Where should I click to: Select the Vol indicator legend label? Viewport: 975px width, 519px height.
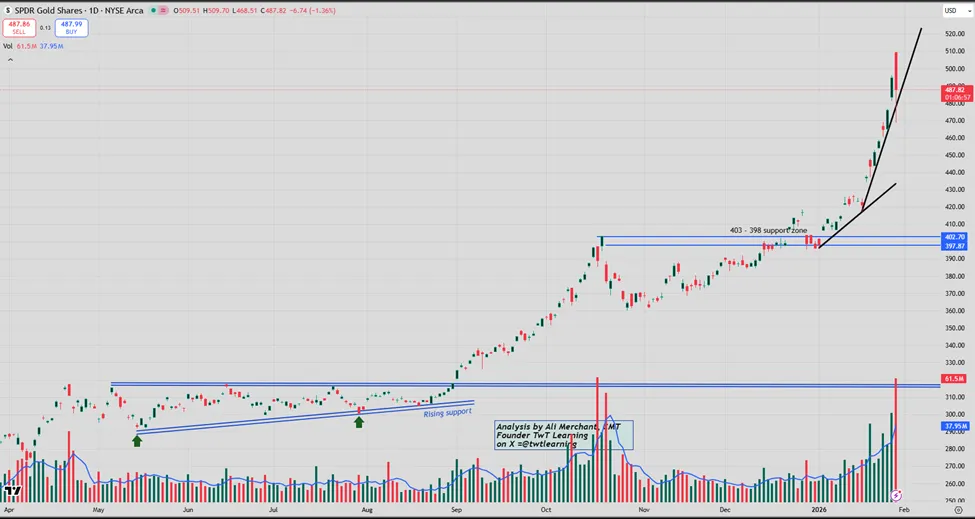pos(7,46)
